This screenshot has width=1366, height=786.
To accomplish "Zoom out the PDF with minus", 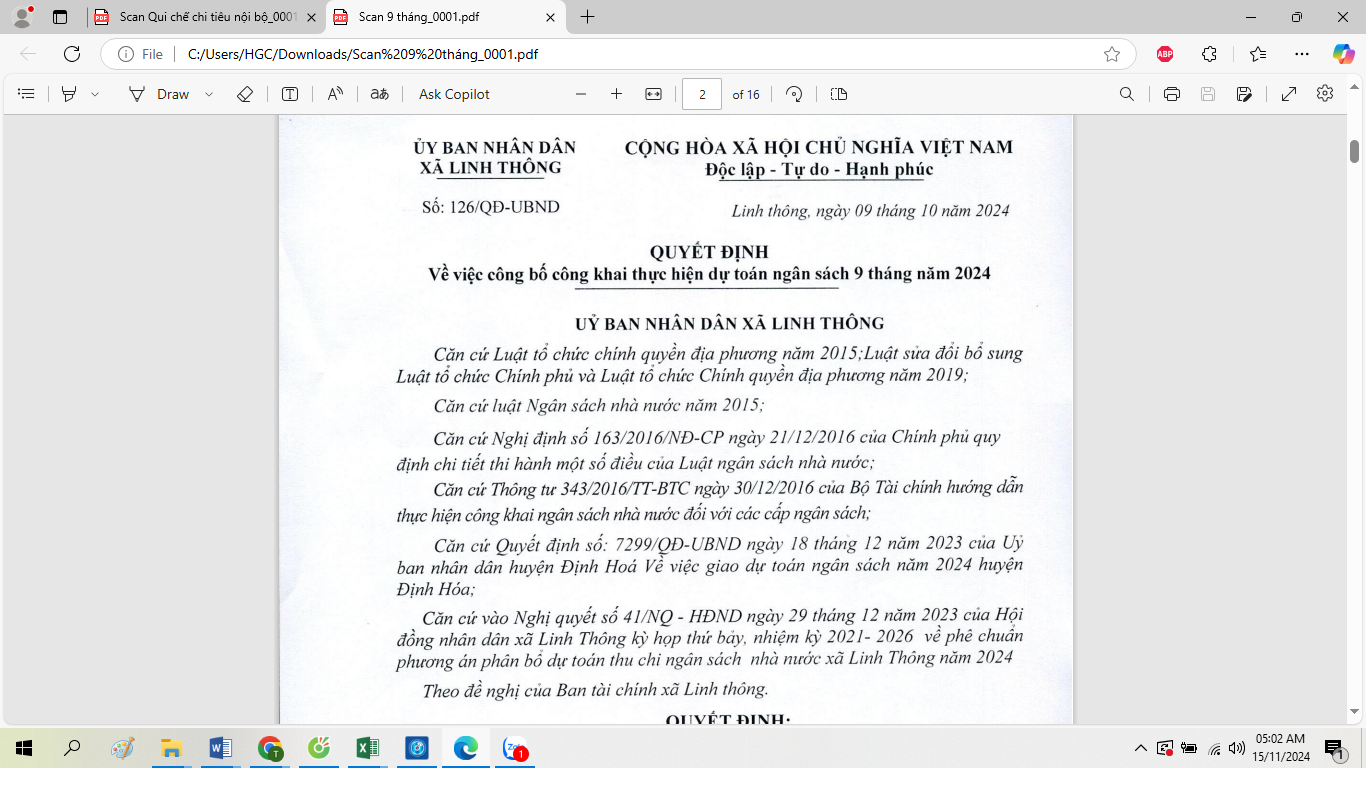I will (x=581, y=94).
